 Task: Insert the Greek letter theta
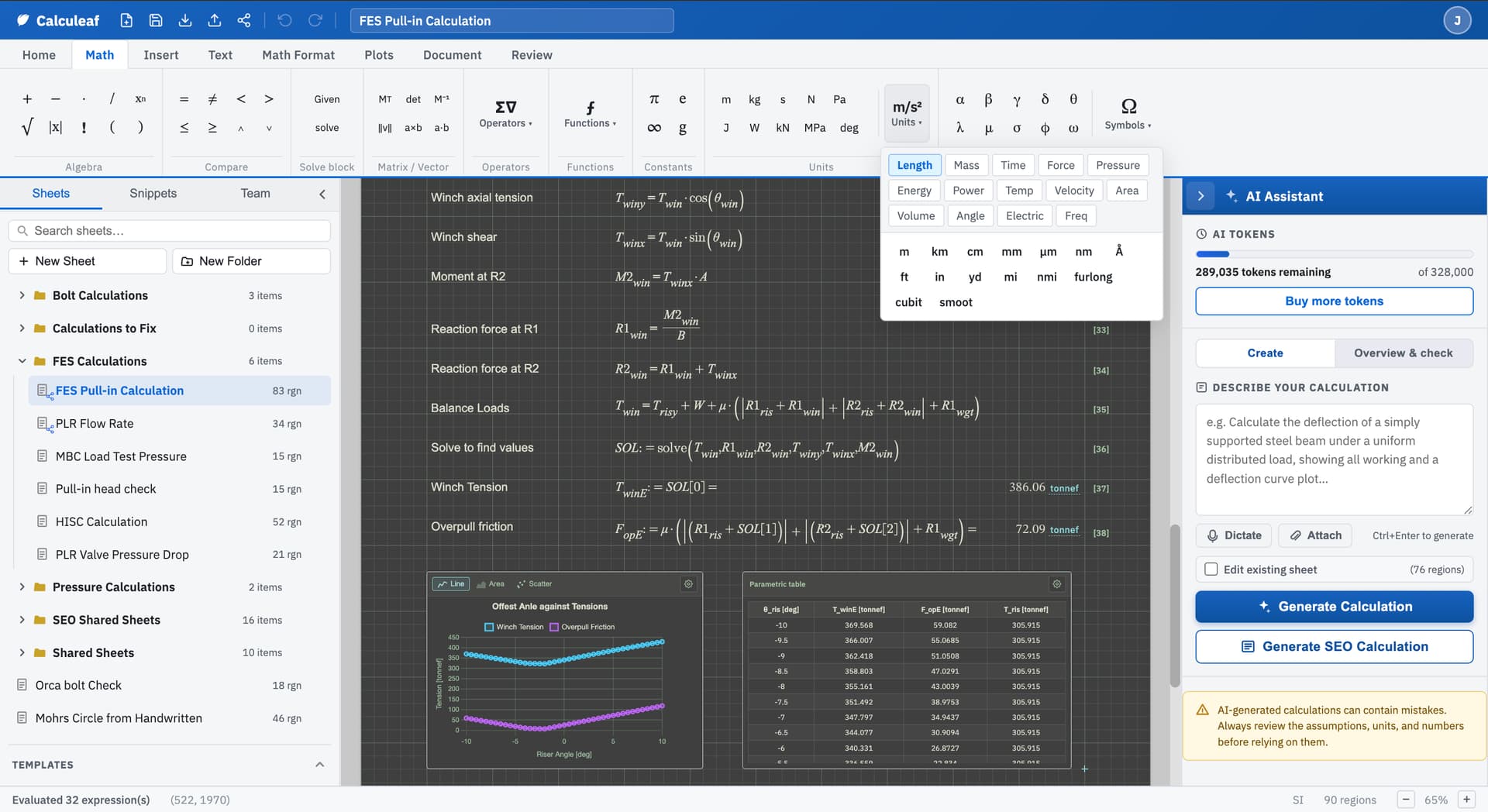1073,99
